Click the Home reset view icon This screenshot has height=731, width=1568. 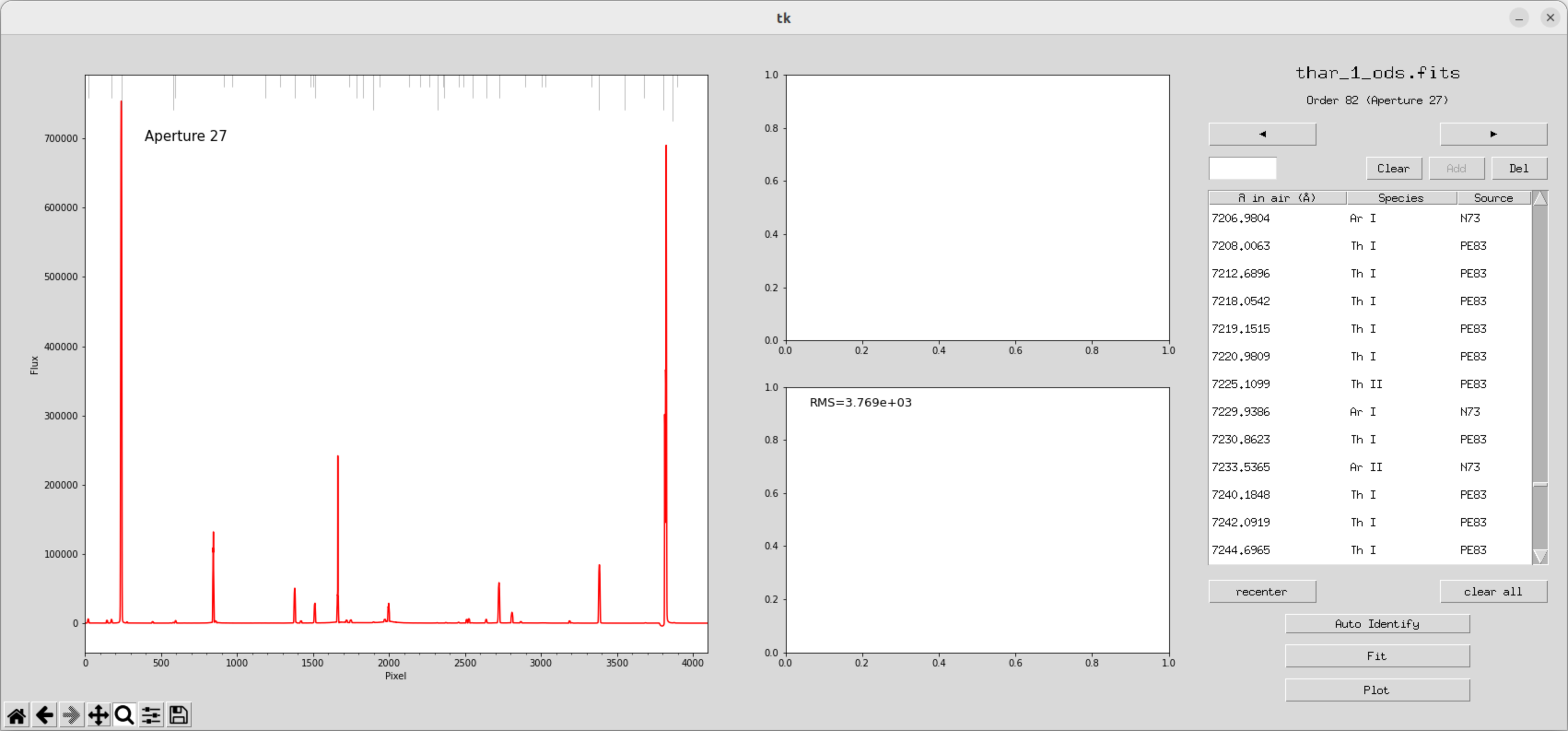17,715
